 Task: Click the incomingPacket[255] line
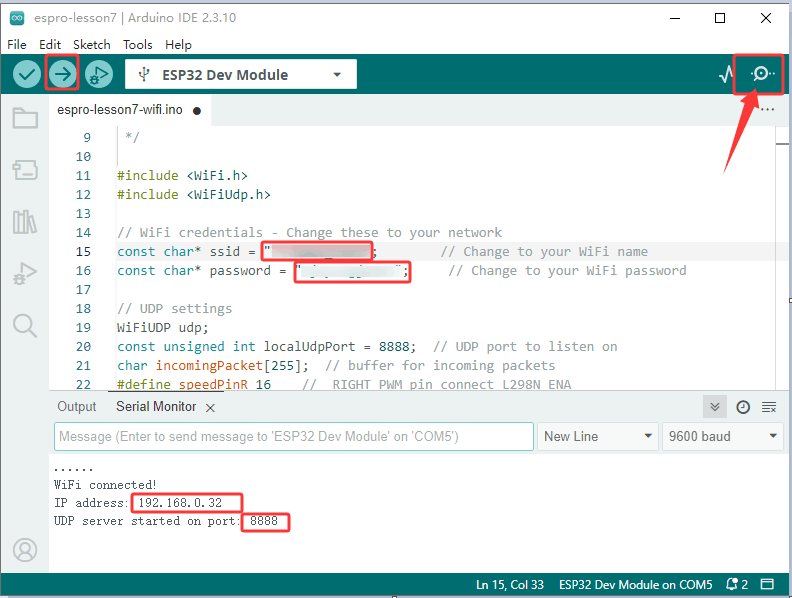(x=213, y=366)
